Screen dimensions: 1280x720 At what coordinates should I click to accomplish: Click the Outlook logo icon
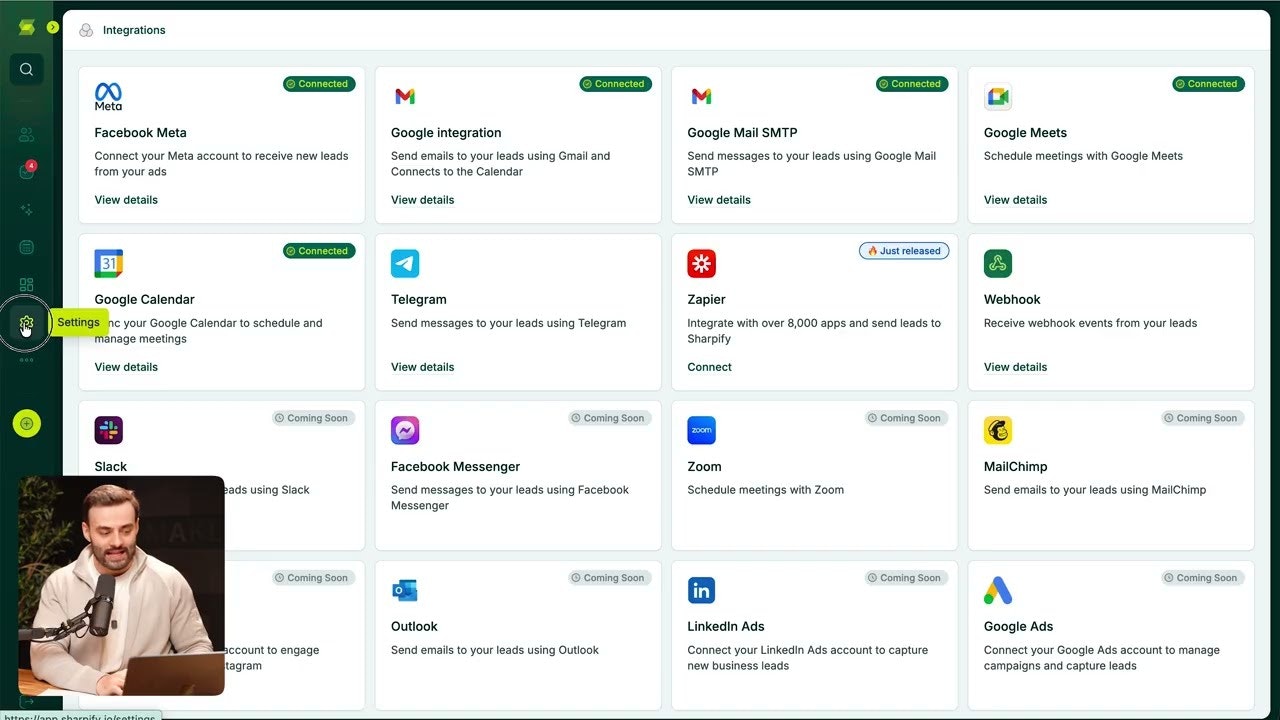[x=405, y=591]
